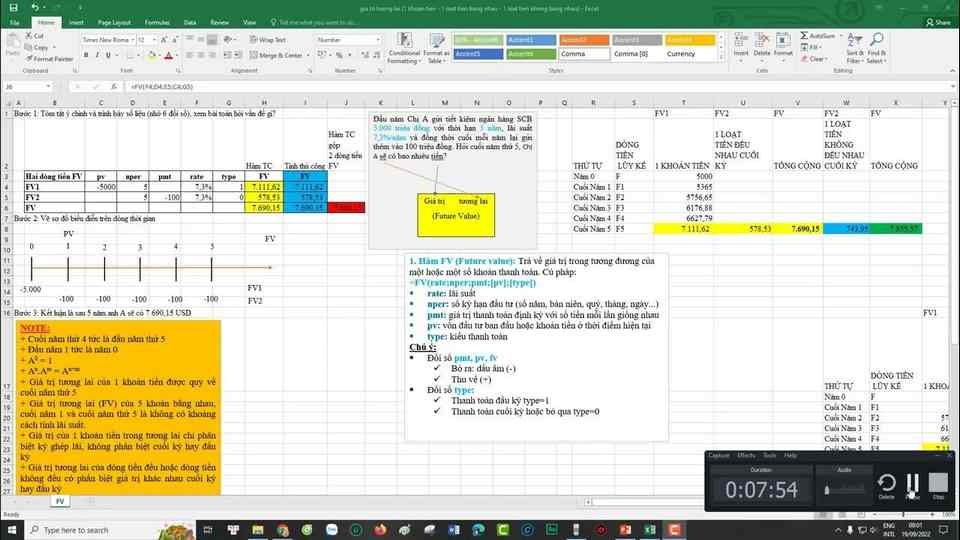Switch to the Data tab
Screen dimensions: 960x540
click(190, 23)
